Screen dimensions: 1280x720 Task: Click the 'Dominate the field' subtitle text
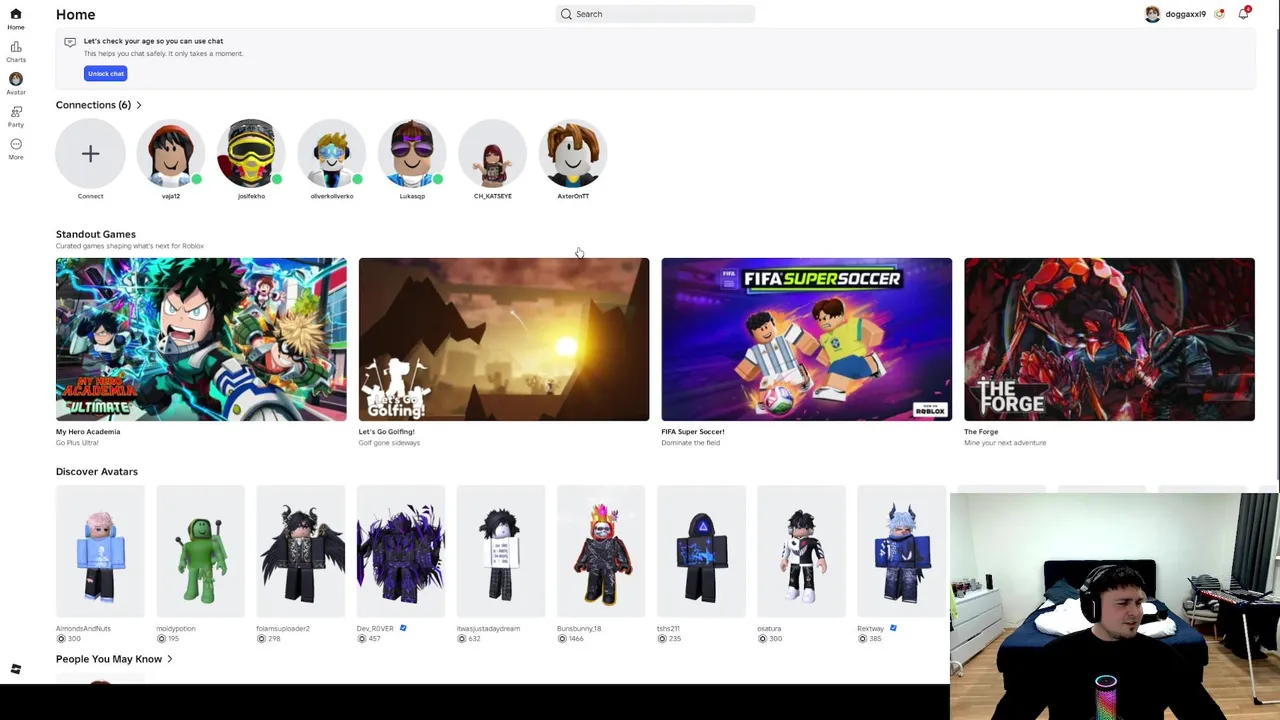tap(690, 443)
